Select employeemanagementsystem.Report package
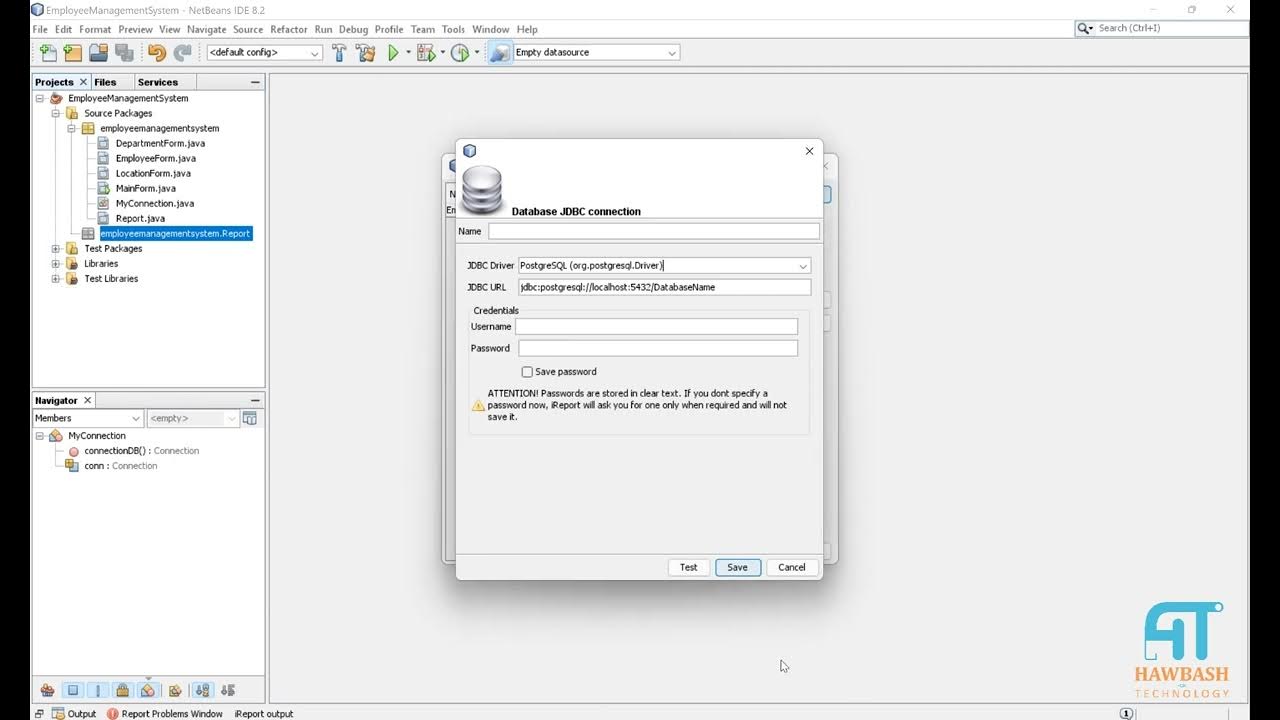 (175, 233)
